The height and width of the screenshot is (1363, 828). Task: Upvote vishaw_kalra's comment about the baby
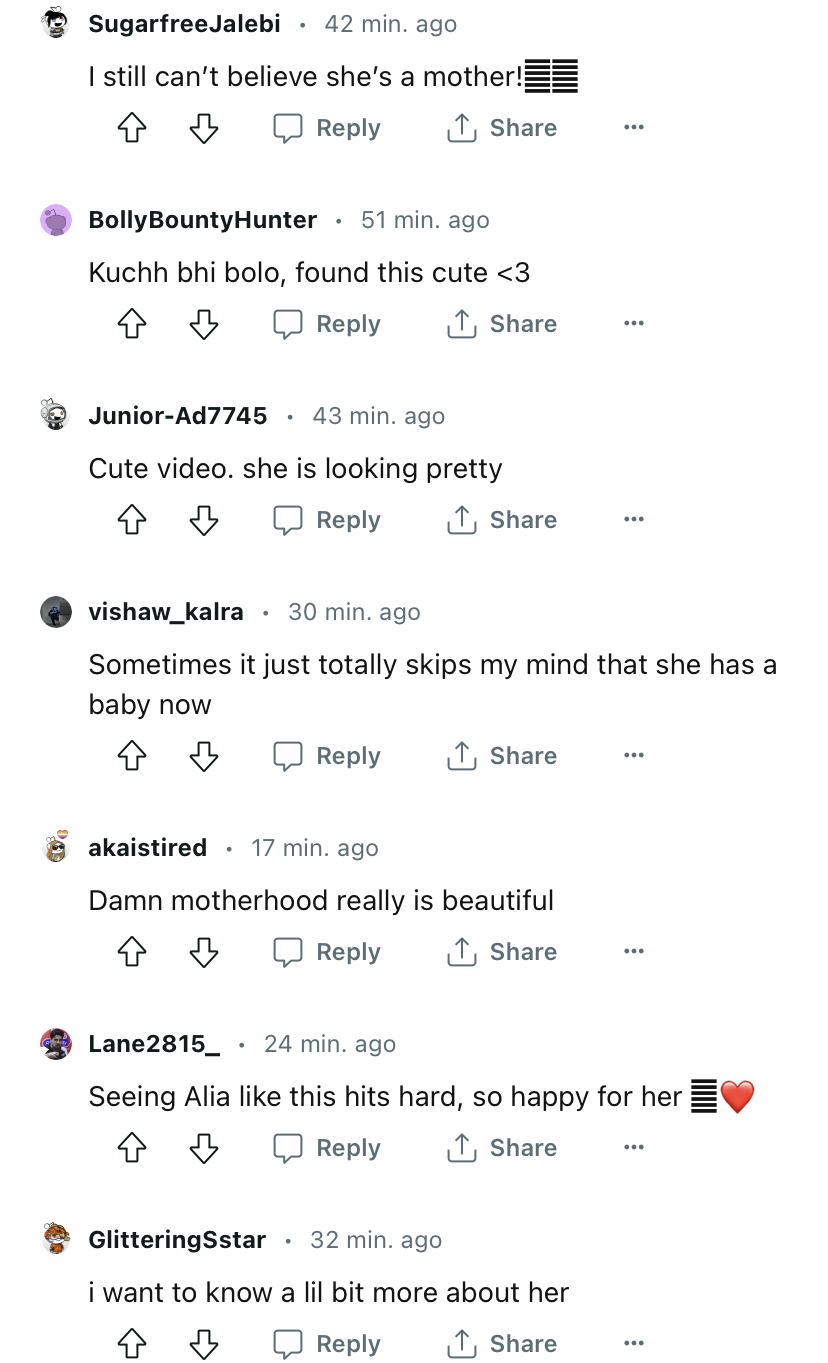click(x=132, y=756)
